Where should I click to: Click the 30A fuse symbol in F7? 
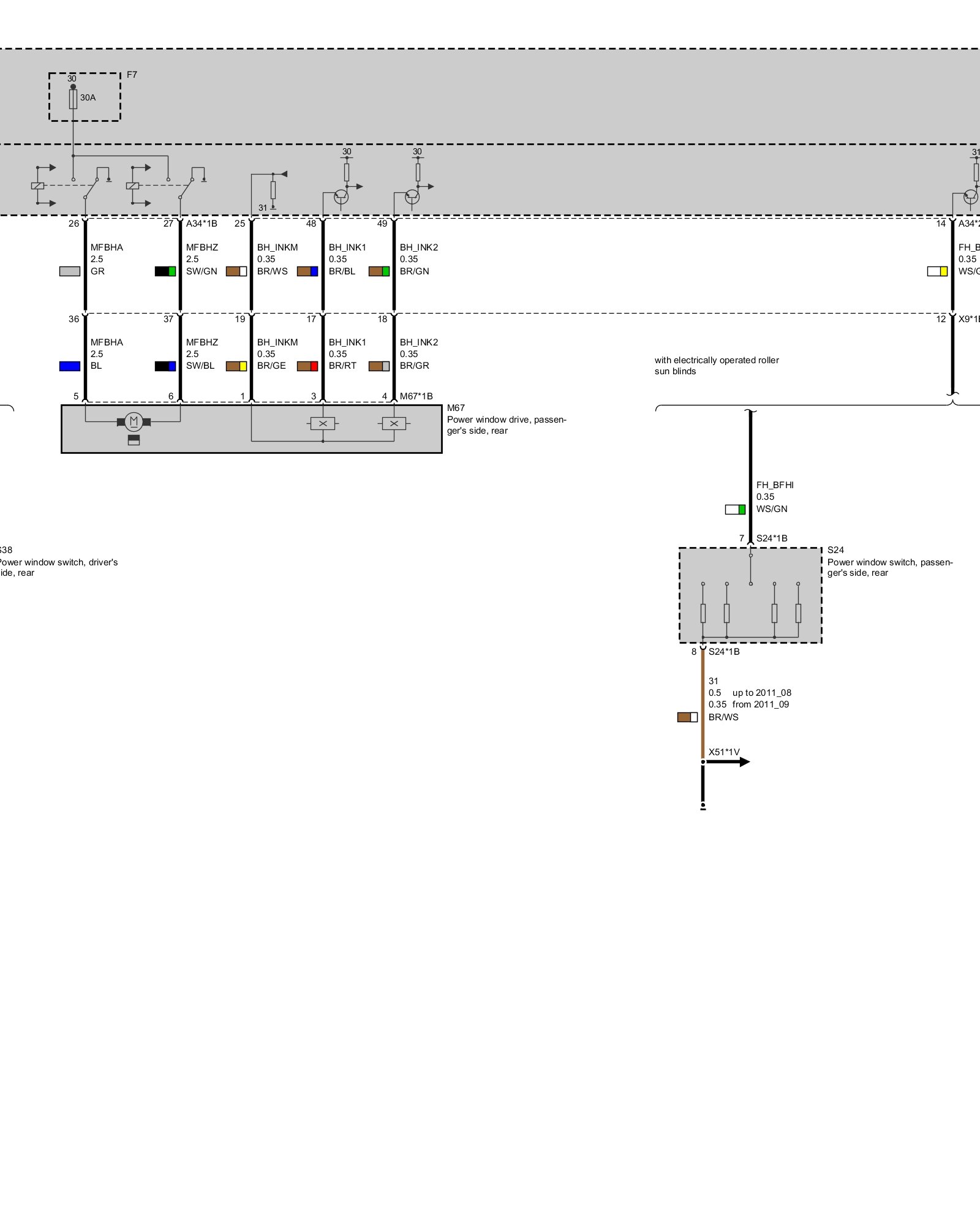(73, 99)
